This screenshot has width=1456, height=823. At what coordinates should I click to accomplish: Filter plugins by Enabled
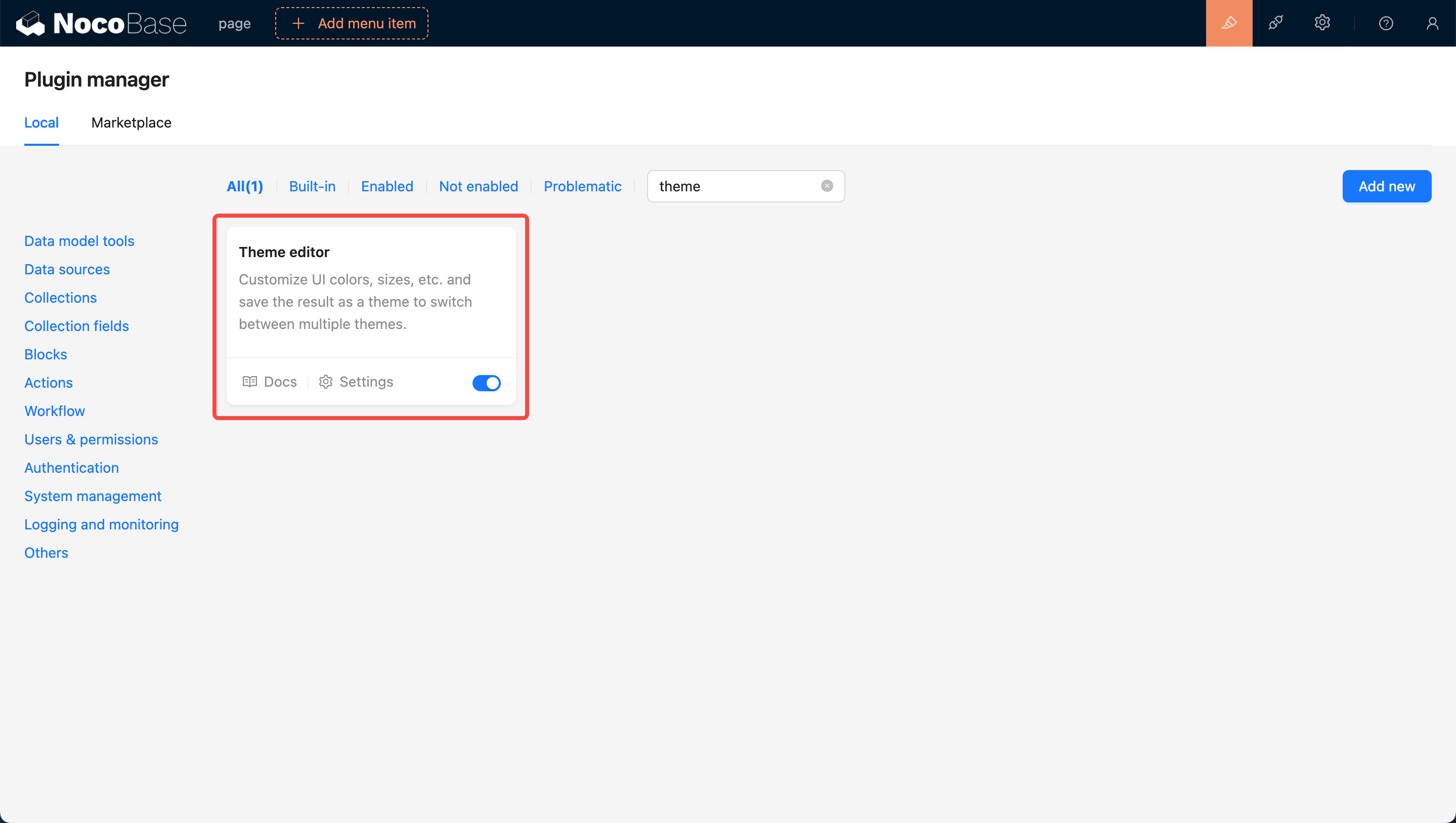387,186
